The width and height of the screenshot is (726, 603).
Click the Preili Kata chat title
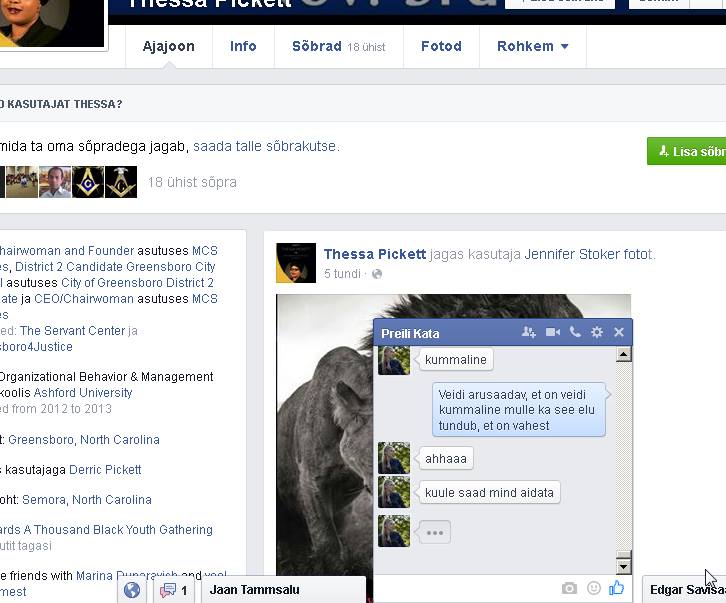410,333
